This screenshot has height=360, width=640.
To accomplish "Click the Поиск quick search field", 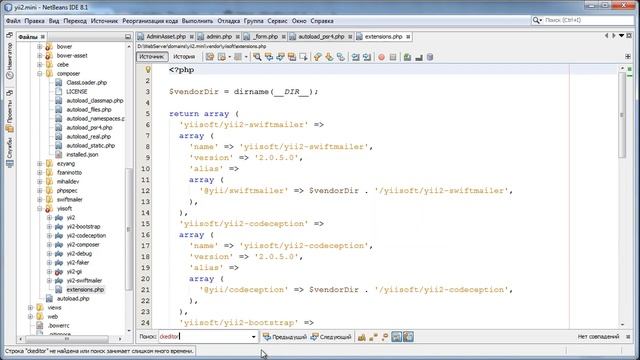I will 588,20.
